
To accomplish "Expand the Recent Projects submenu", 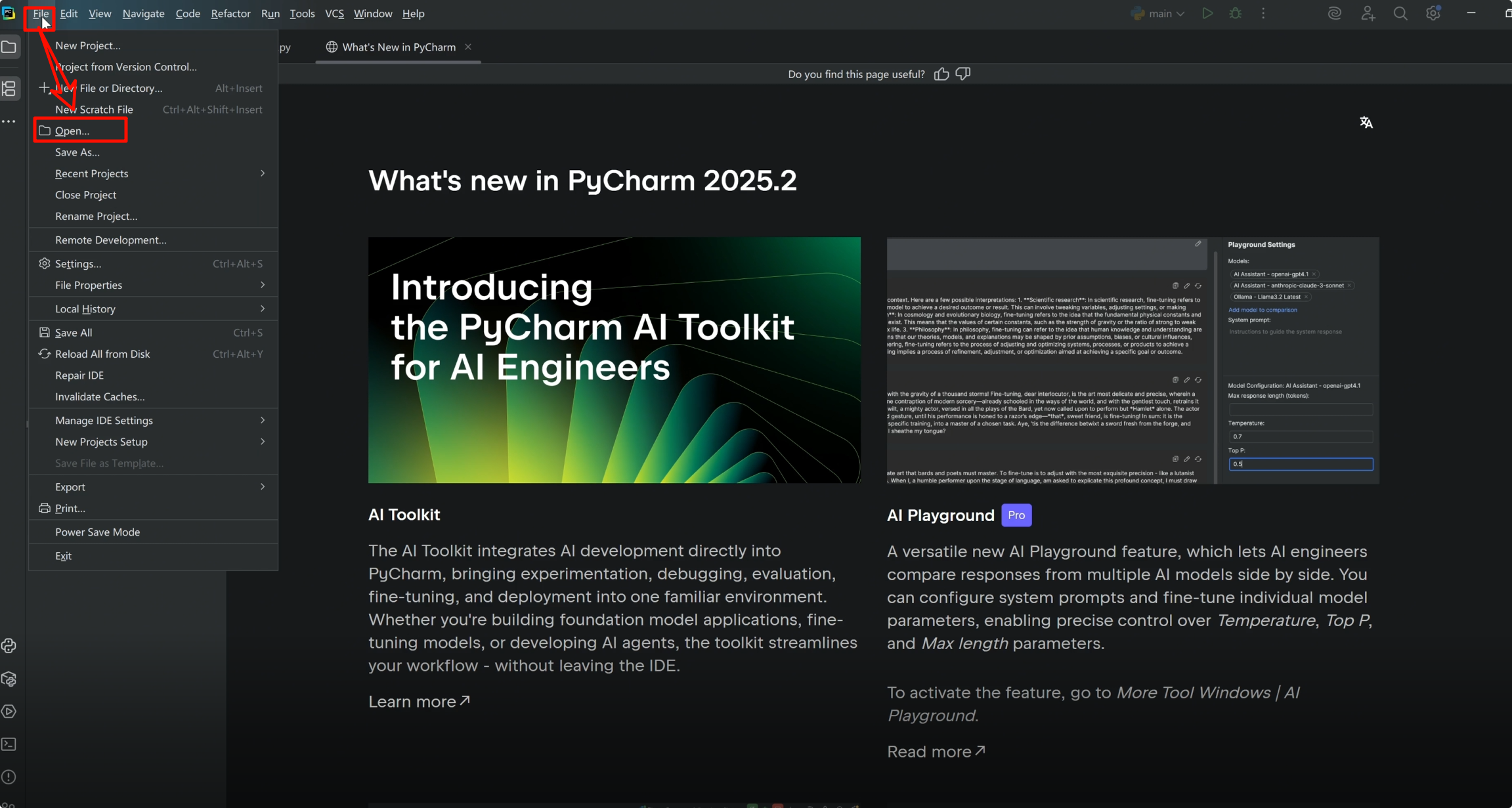I will (x=153, y=173).
